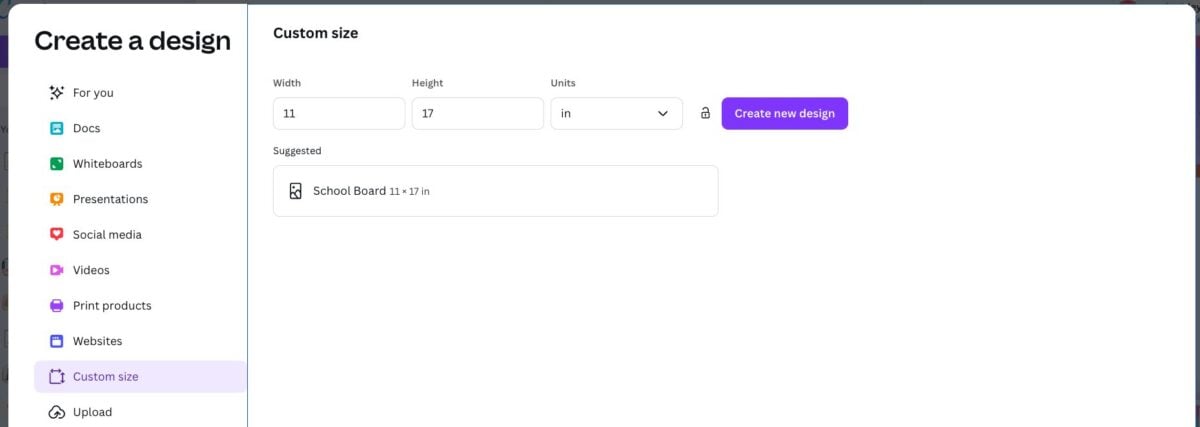Open the Social media category label
This screenshot has width=1200, height=427.
(107, 235)
